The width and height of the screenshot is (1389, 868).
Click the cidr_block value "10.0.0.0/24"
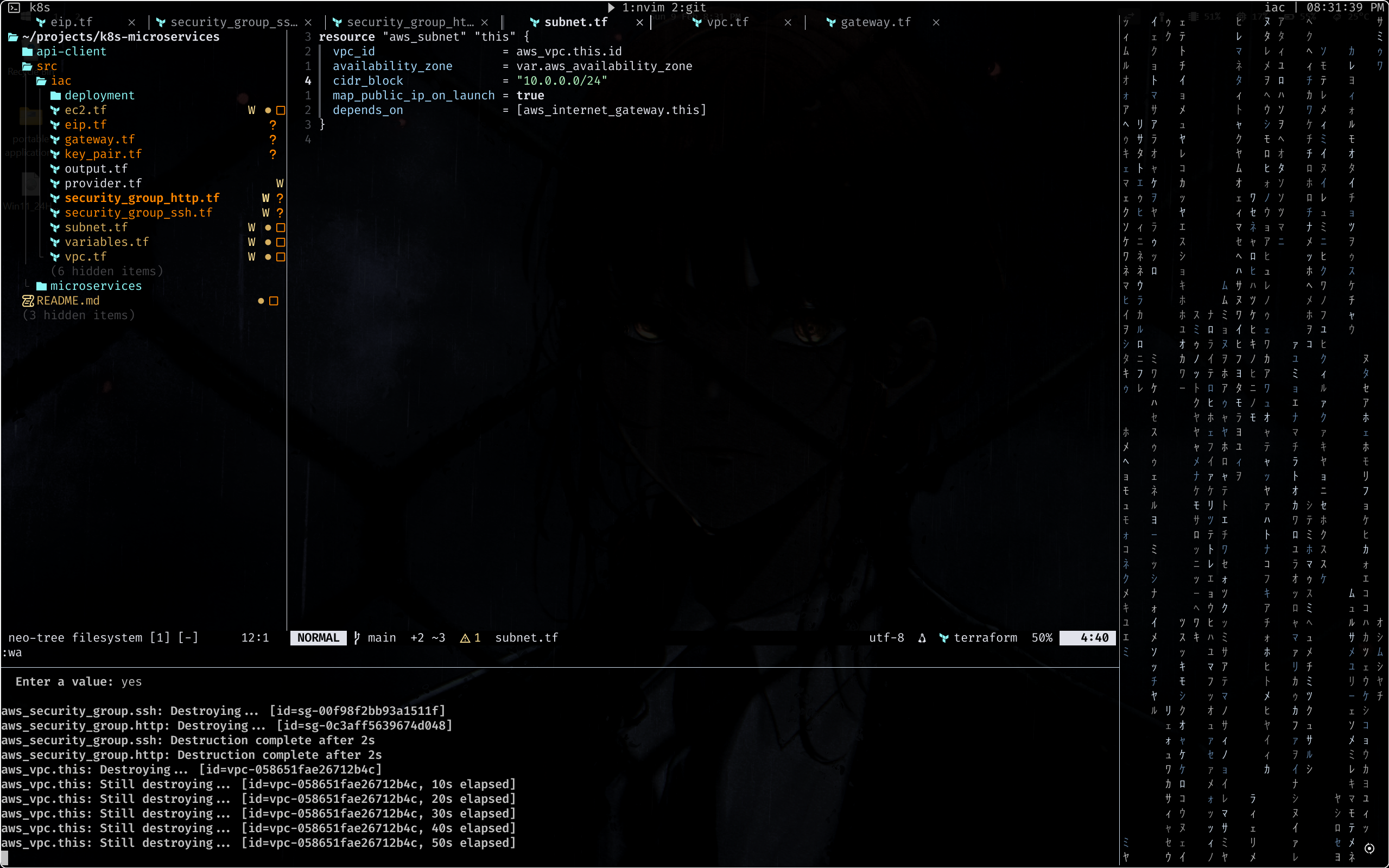click(561, 81)
